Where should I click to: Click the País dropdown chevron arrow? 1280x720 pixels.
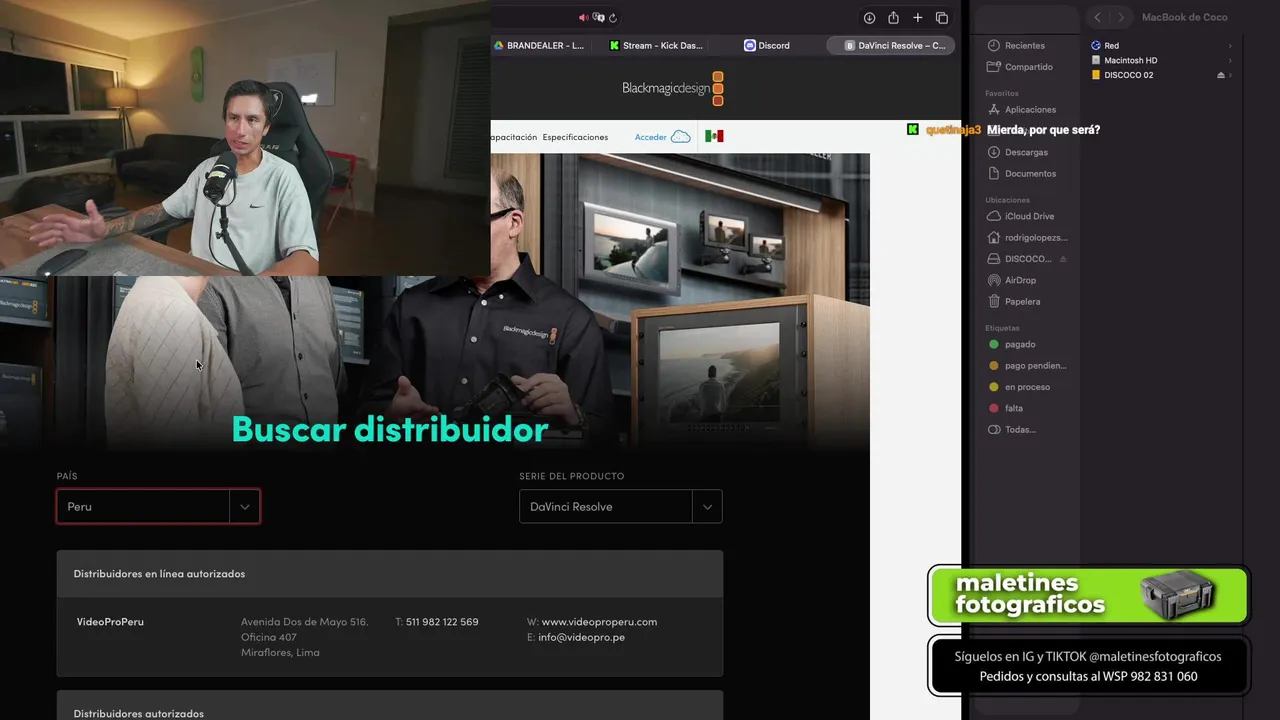pos(244,507)
